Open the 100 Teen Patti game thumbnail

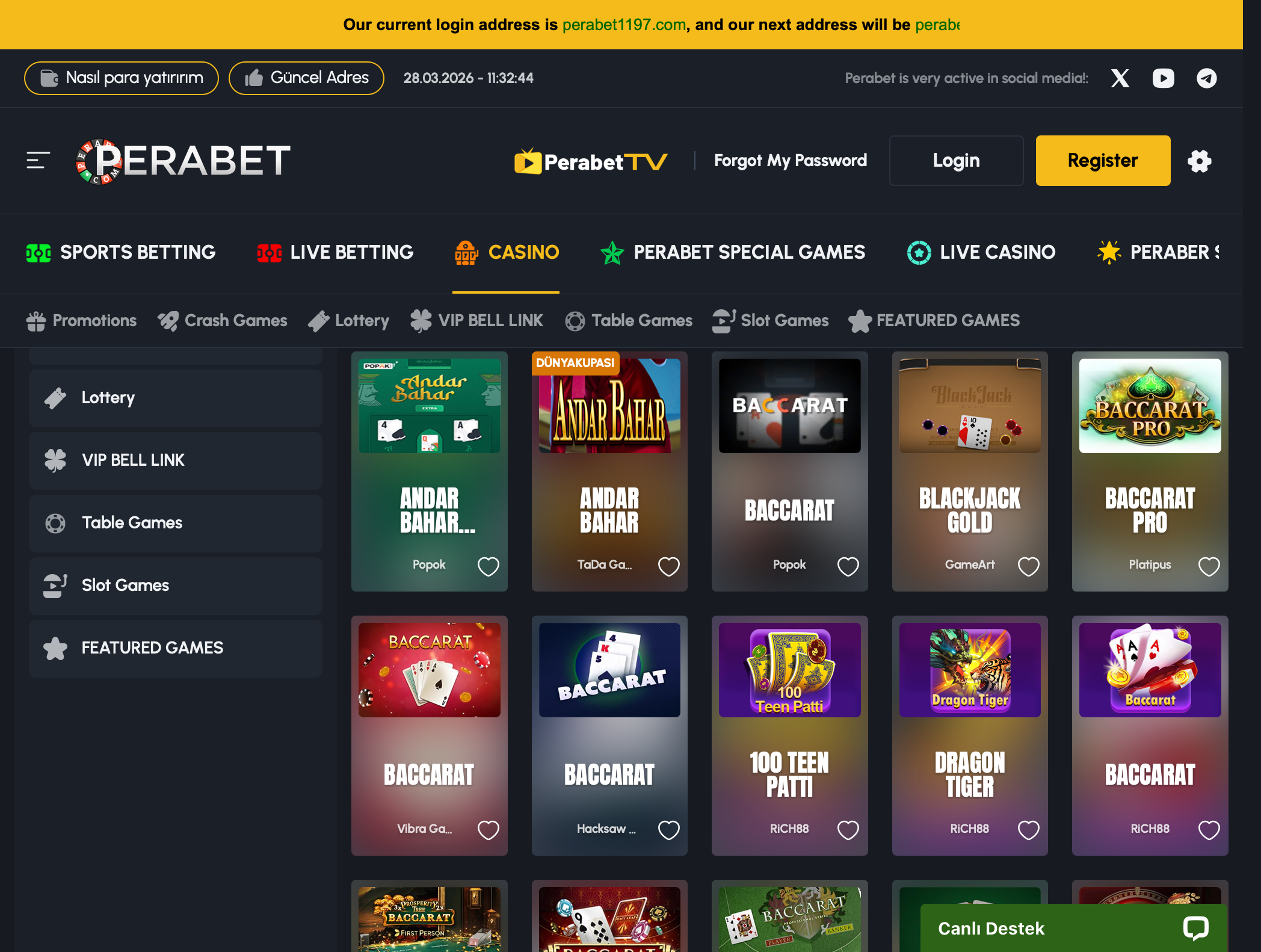pos(790,670)
